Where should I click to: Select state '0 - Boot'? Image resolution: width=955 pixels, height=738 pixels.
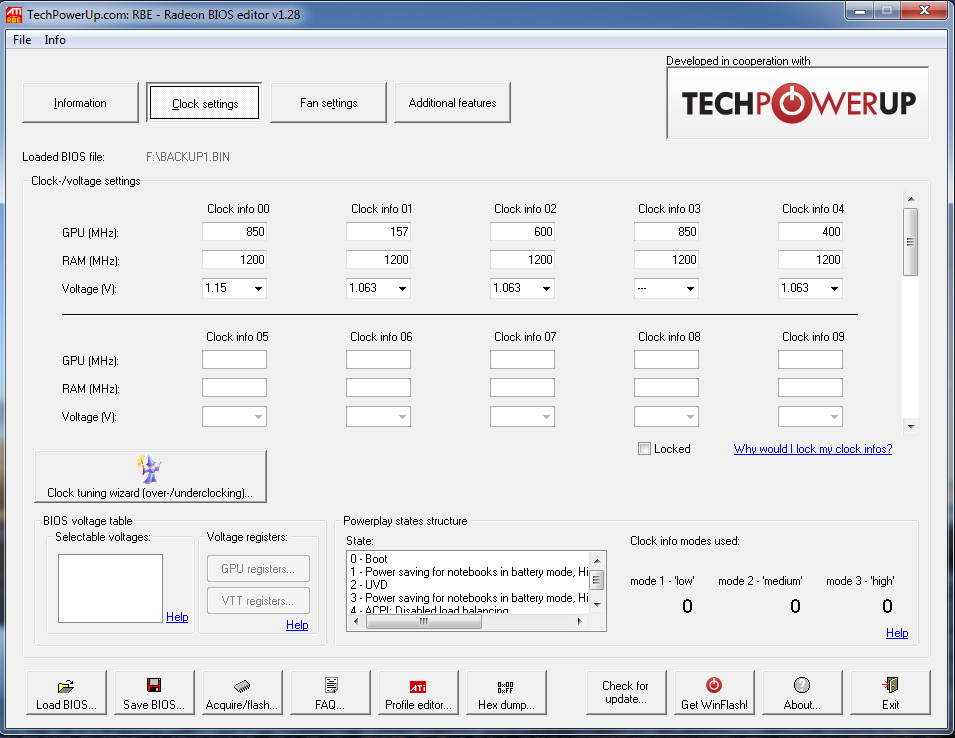coord(369,558)
